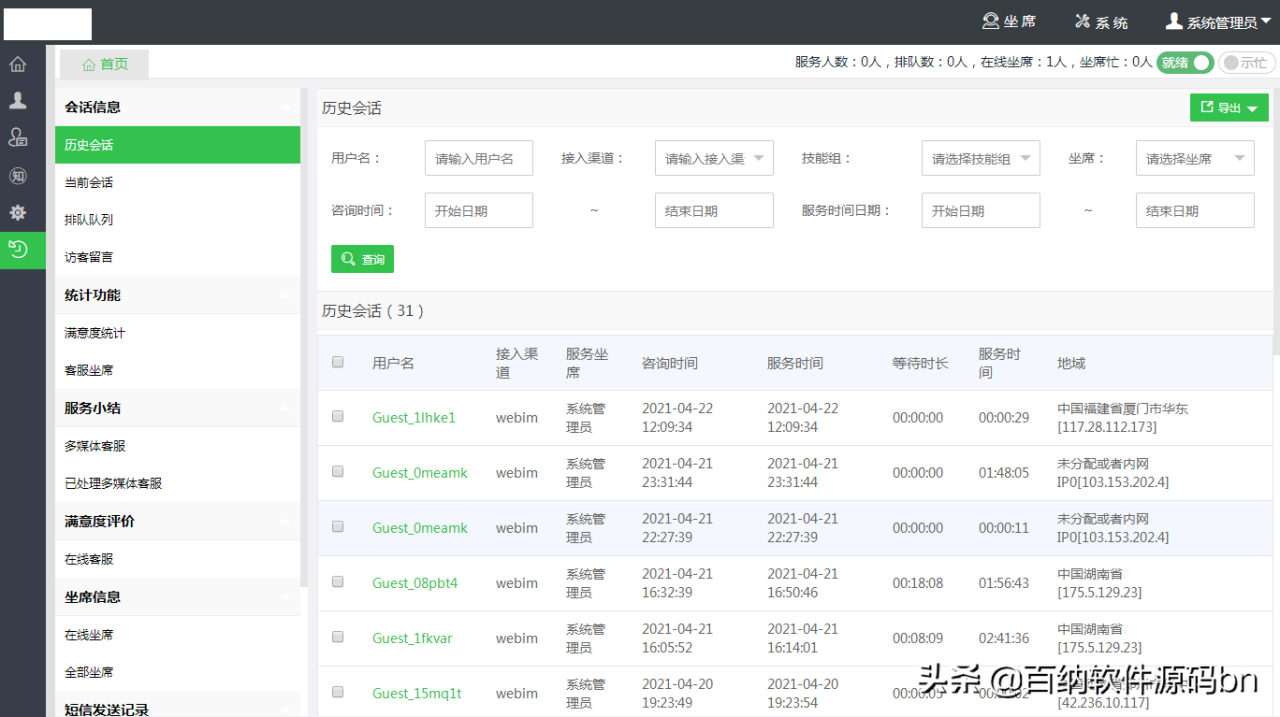This screenshot has height=717, width=1280.
Task: Click the 00:18:08 waiting time cell
Action: point(918,583)
